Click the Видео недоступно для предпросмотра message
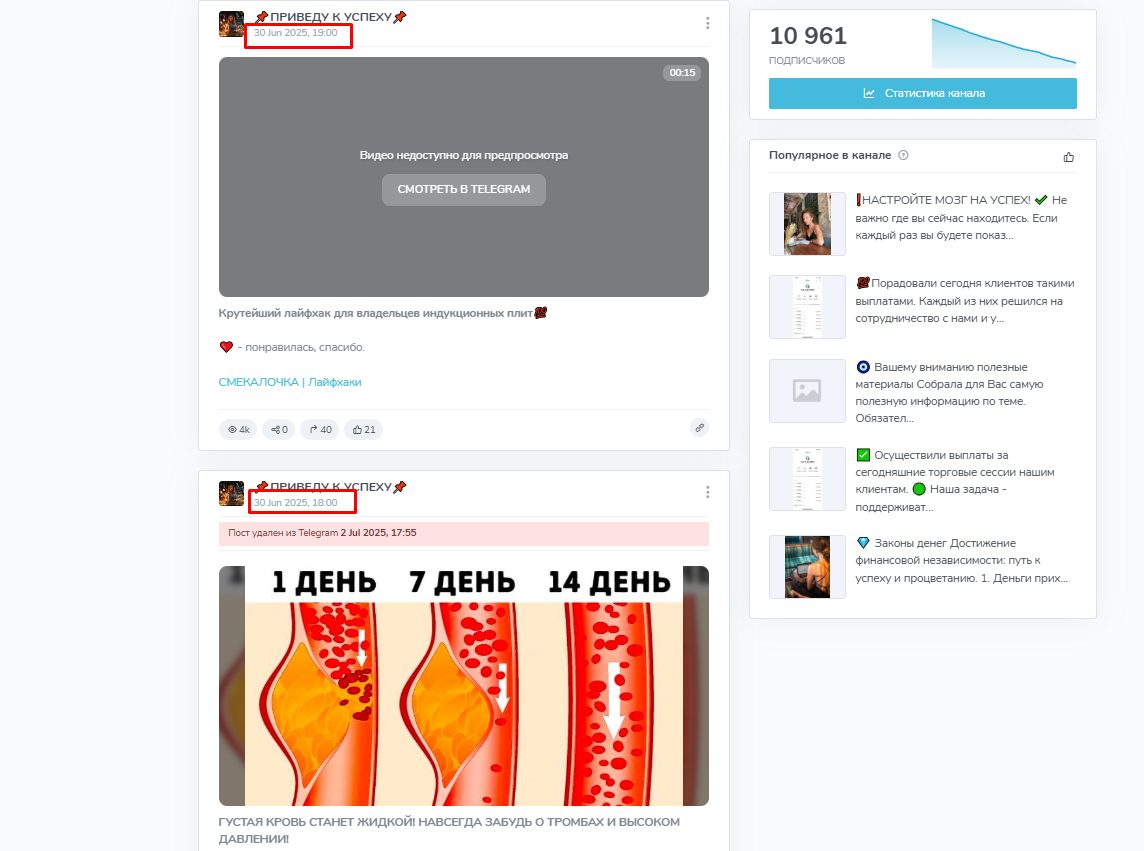Image resolution: width=1144 pixels, height=851 pixels. point(463,155)
